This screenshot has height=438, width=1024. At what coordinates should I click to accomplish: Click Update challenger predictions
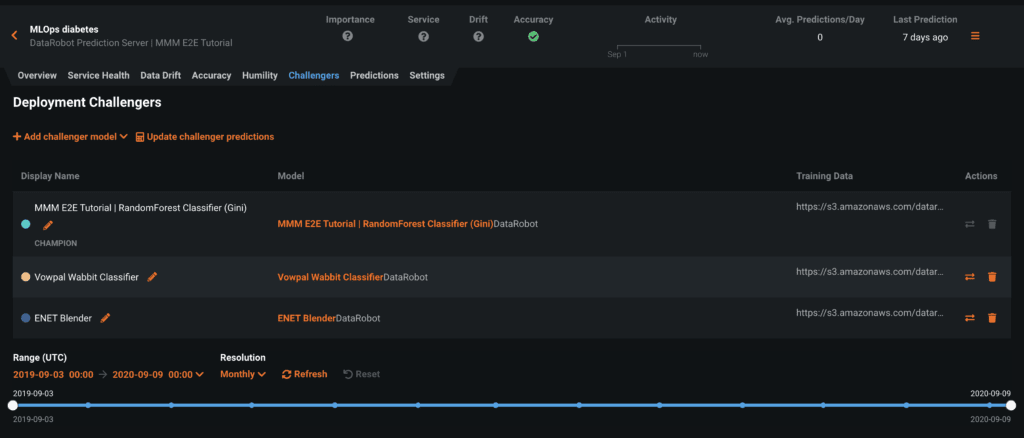pos(205,136)
